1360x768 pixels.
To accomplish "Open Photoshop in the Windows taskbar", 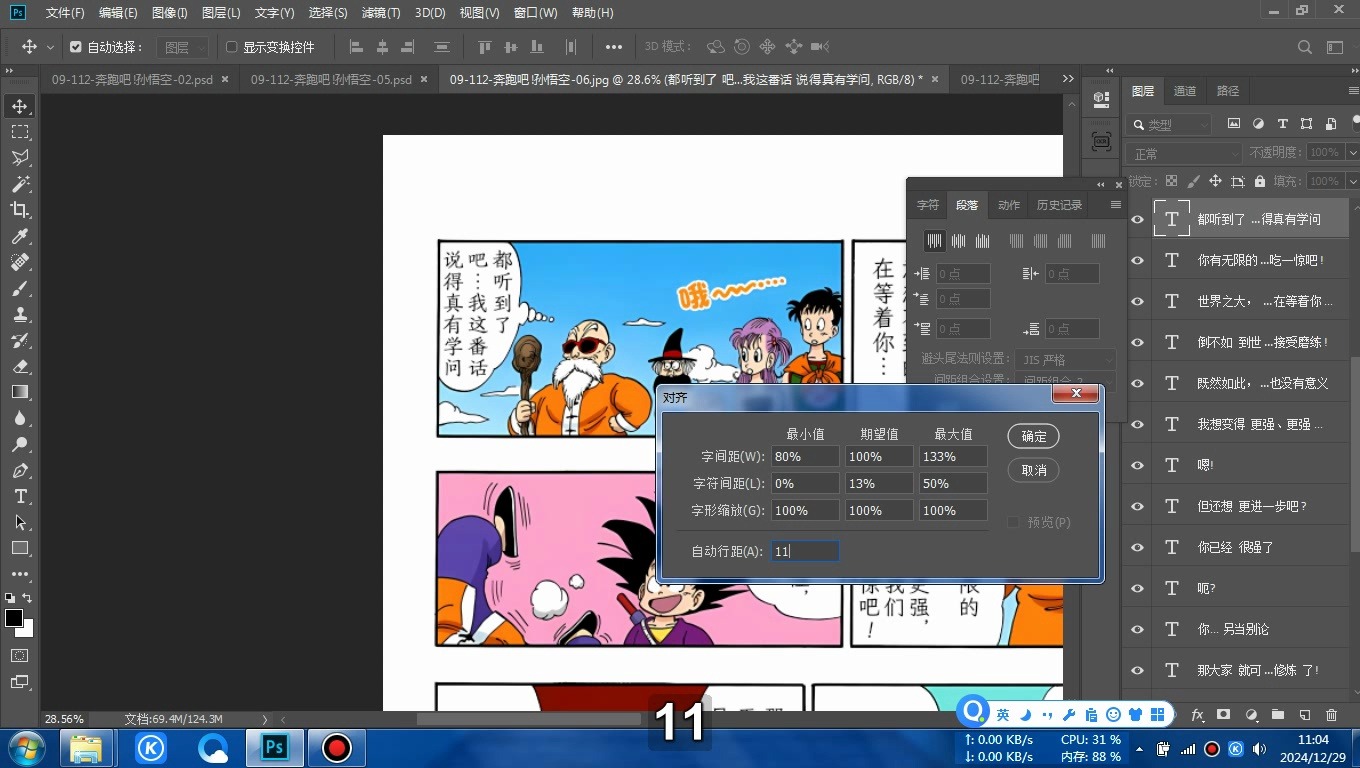I will (x=275, y=747).
